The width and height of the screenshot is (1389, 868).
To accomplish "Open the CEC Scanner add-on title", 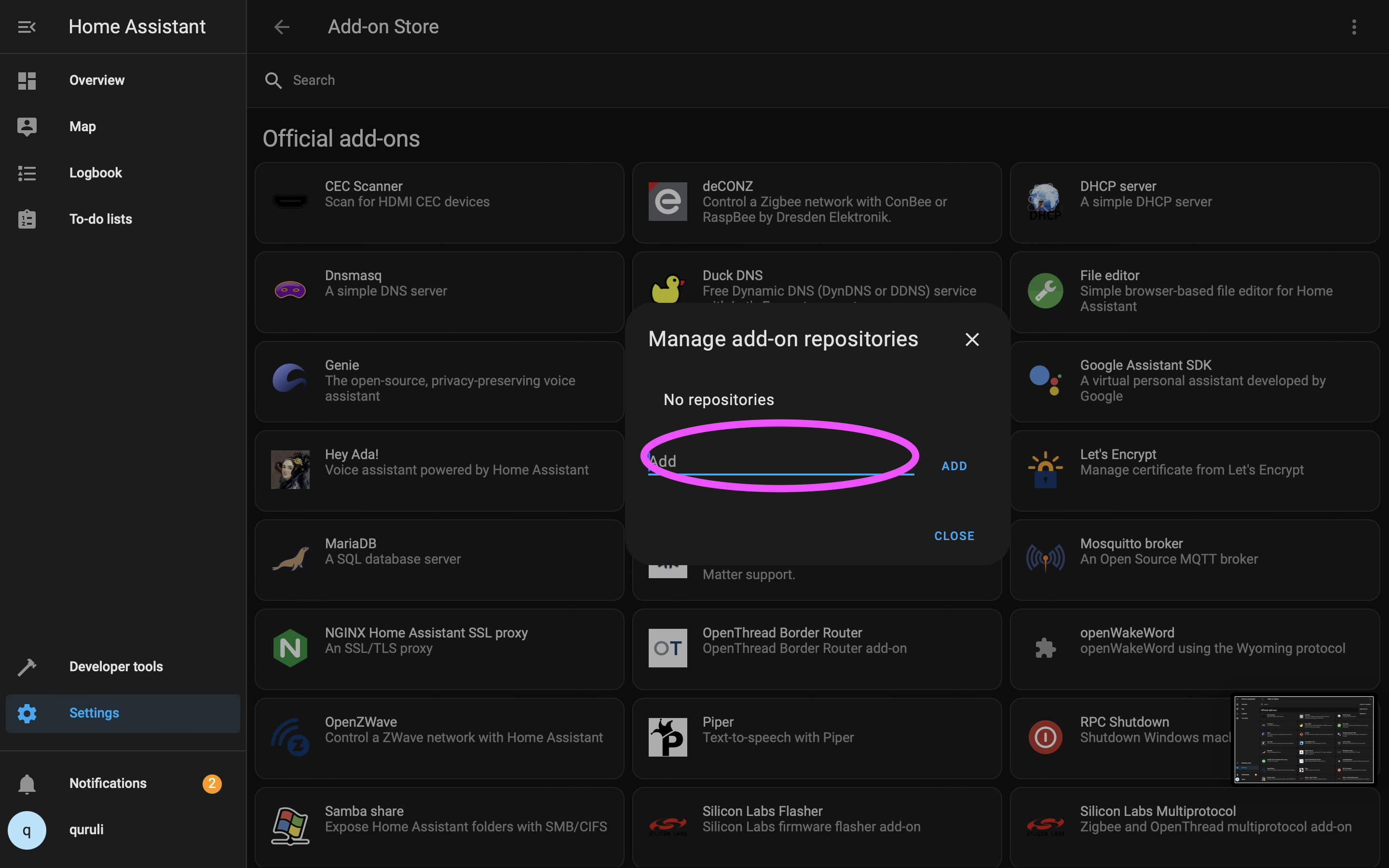I will 363,186.
